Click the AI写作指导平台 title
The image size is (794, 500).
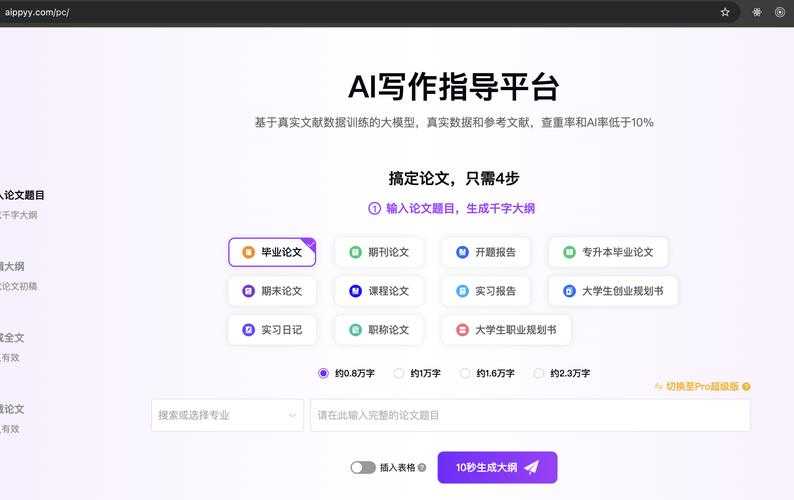454,87
